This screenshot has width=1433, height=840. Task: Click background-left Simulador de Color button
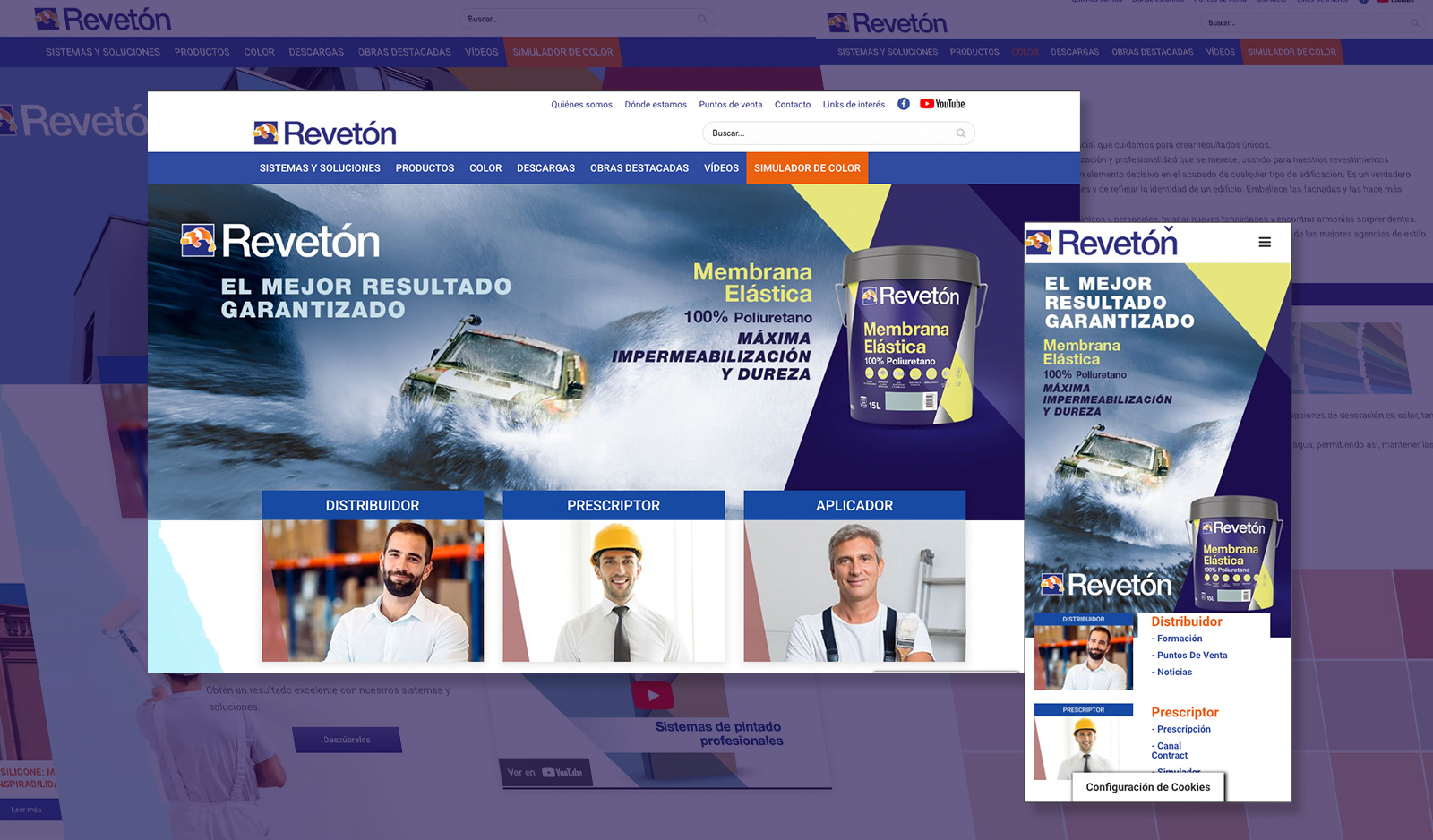pos(562,52)
